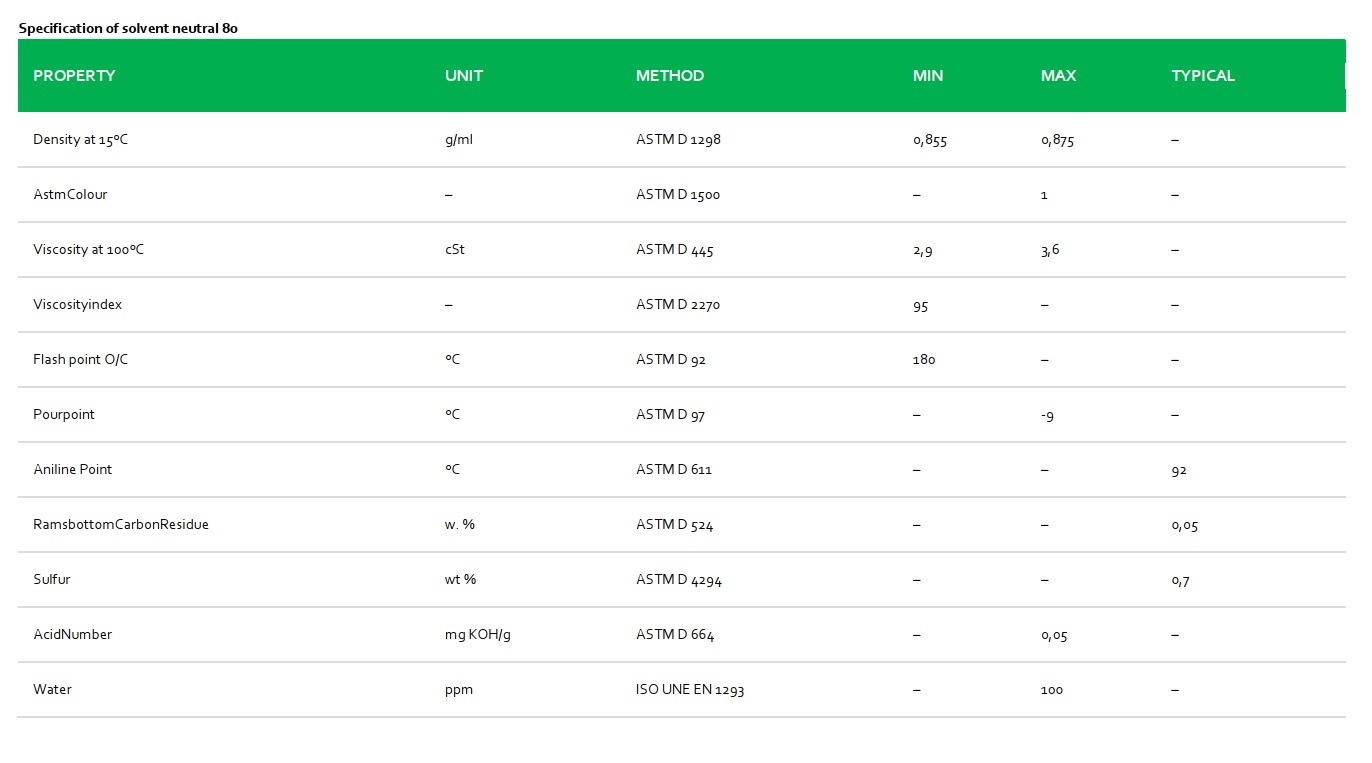Click the cSt unit cell
The height and width of the screenshot is (763, 1372).
pos(455,250)
